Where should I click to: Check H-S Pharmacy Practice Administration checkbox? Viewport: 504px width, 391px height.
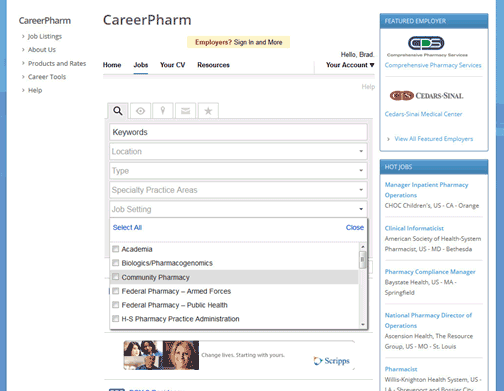click(x=116, y=319)
